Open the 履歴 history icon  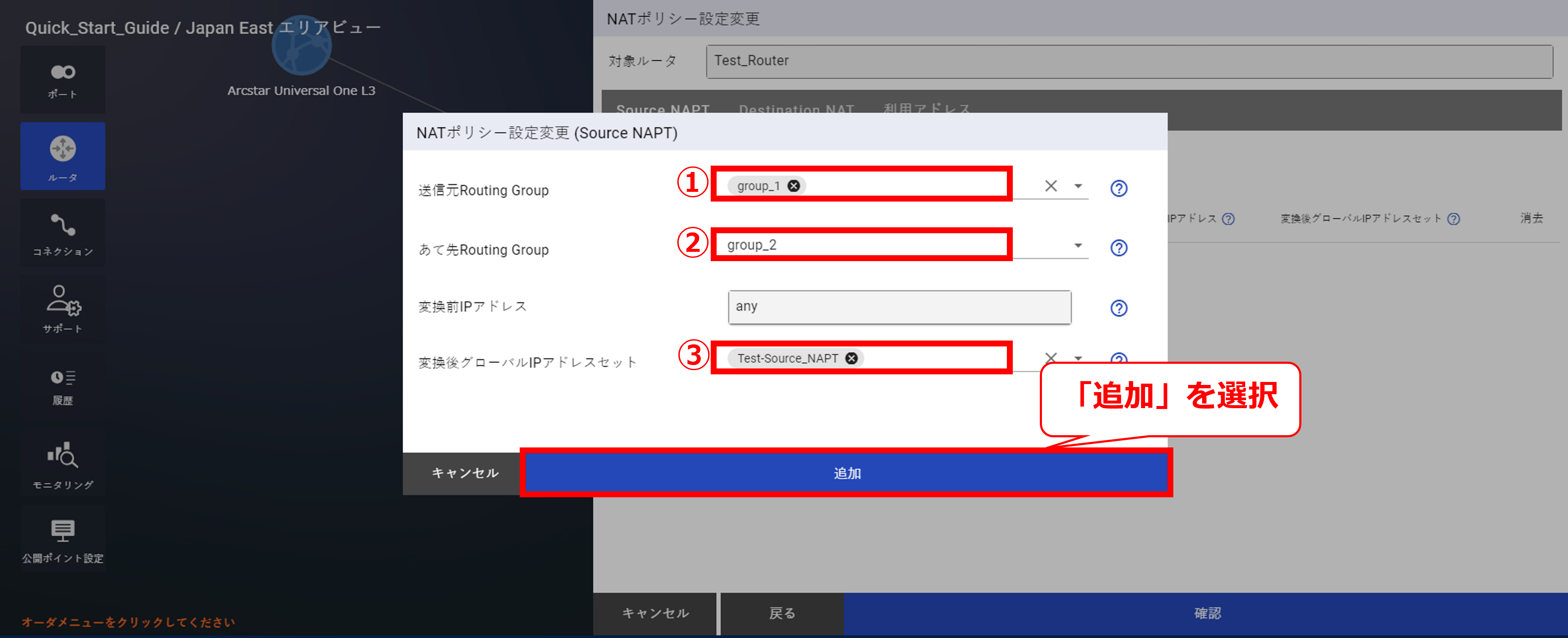tap(63, 386)
